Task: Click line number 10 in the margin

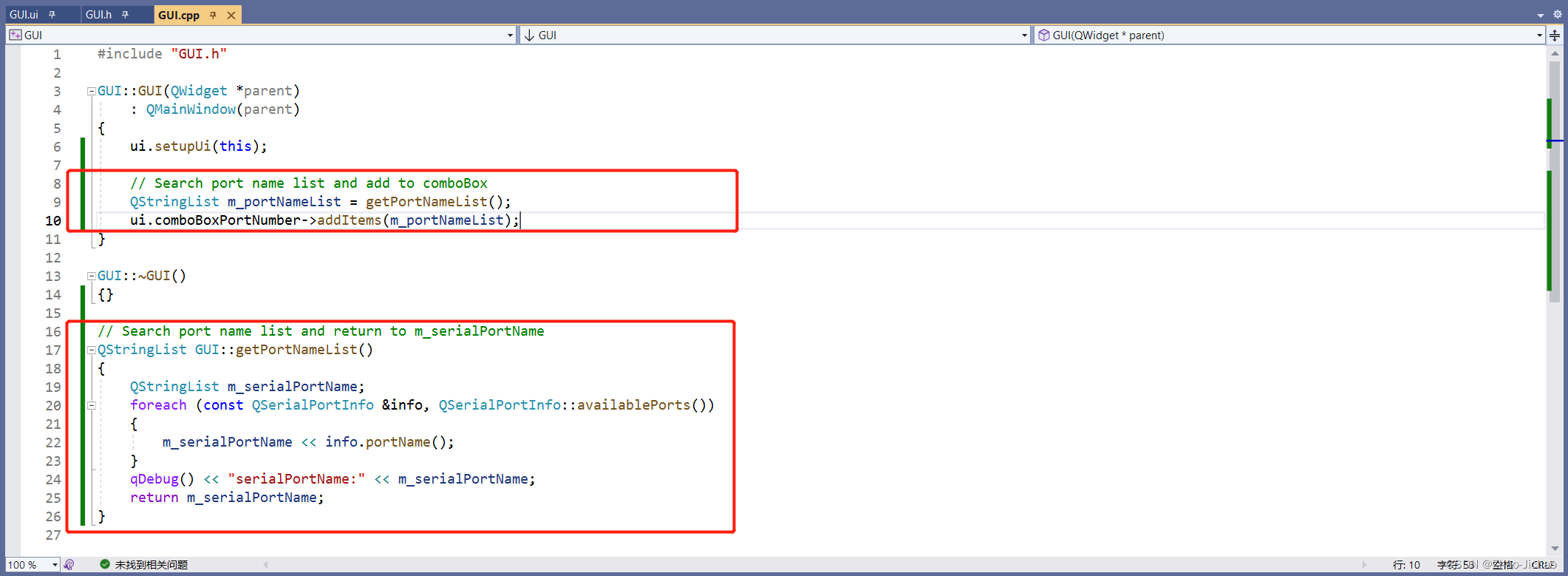Action: 53,220
